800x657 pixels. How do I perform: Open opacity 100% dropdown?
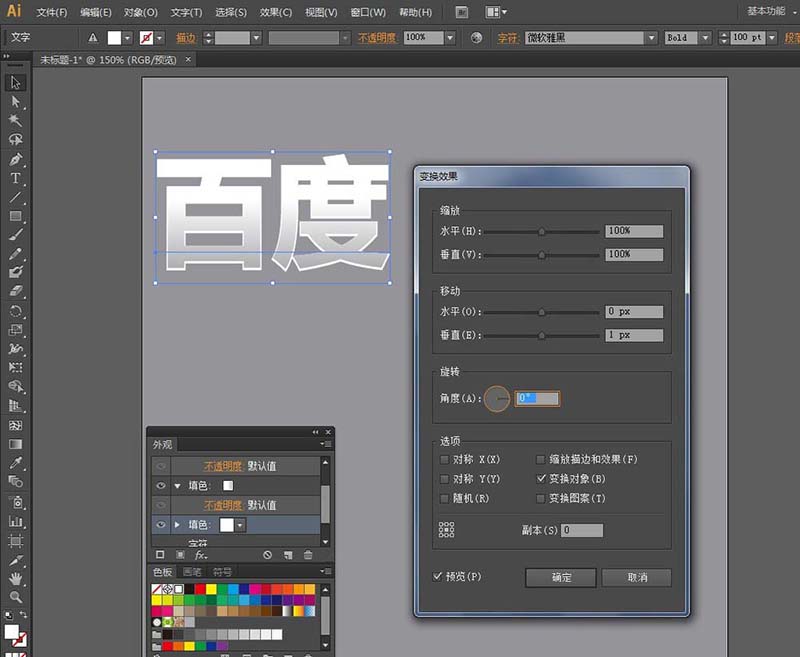tap(449, 38)
